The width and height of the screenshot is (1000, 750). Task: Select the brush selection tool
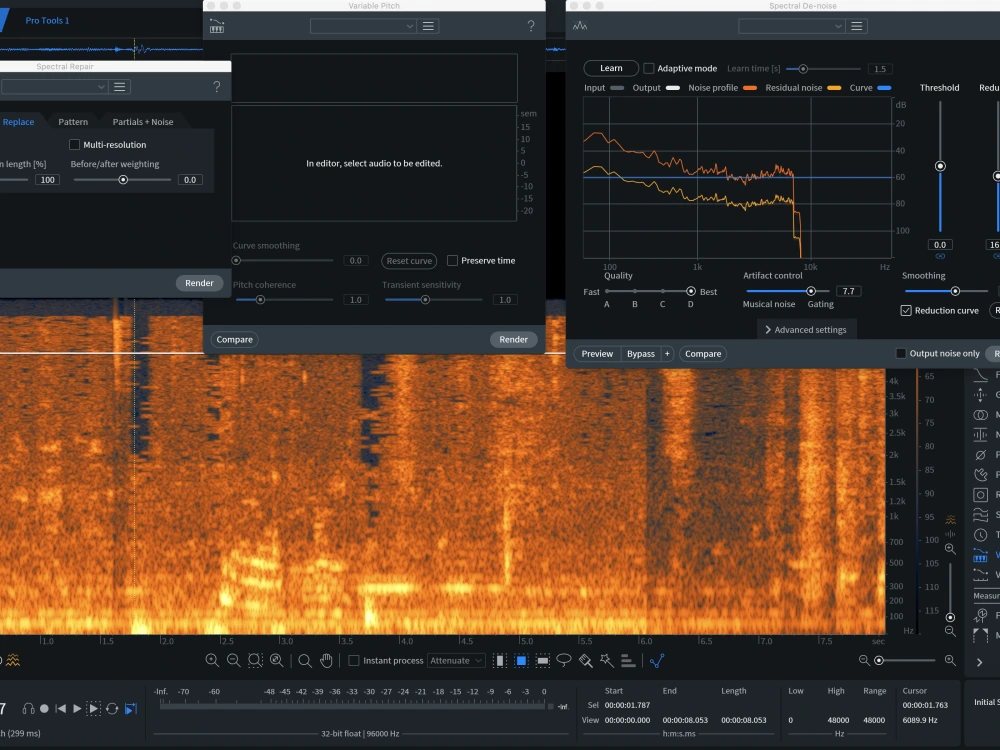(x=585, y=661)
